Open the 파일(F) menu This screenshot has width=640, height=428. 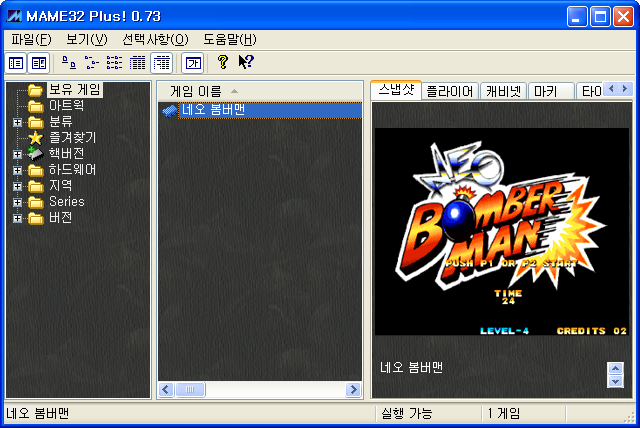[31, 40]
